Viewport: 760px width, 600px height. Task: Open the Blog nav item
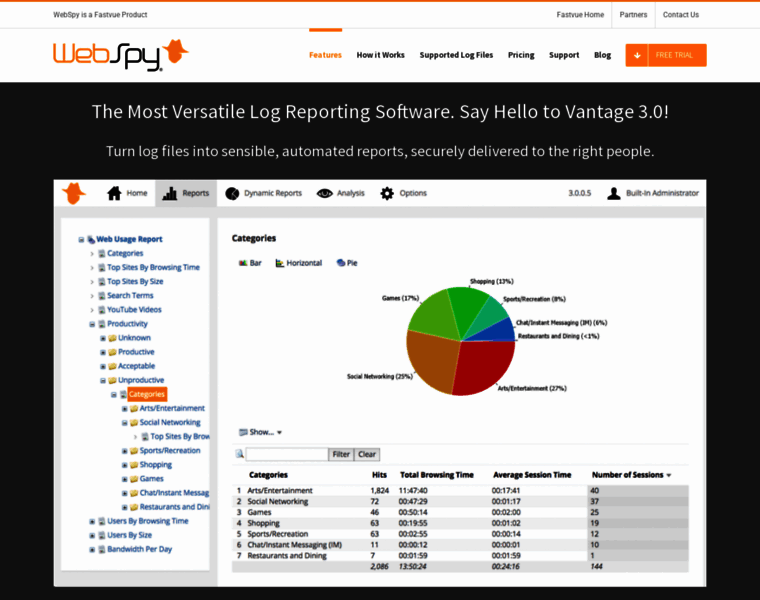tap(602, 55)
